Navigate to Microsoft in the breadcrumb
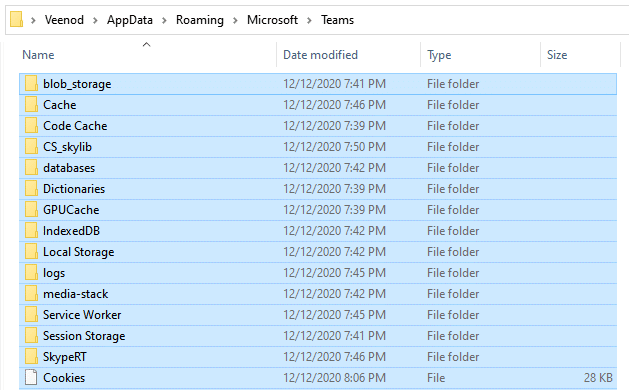This screenshot has height=390, width=629. pos(272,20)
